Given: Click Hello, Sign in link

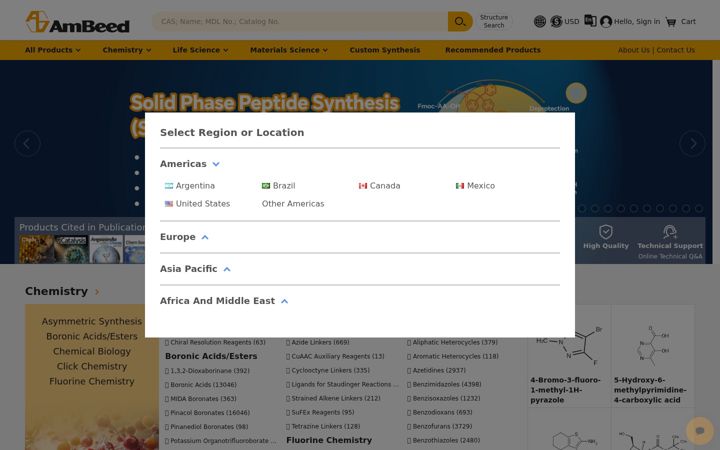Looking at the screenshot, I should pyautogui.click(x=637, y=22).
